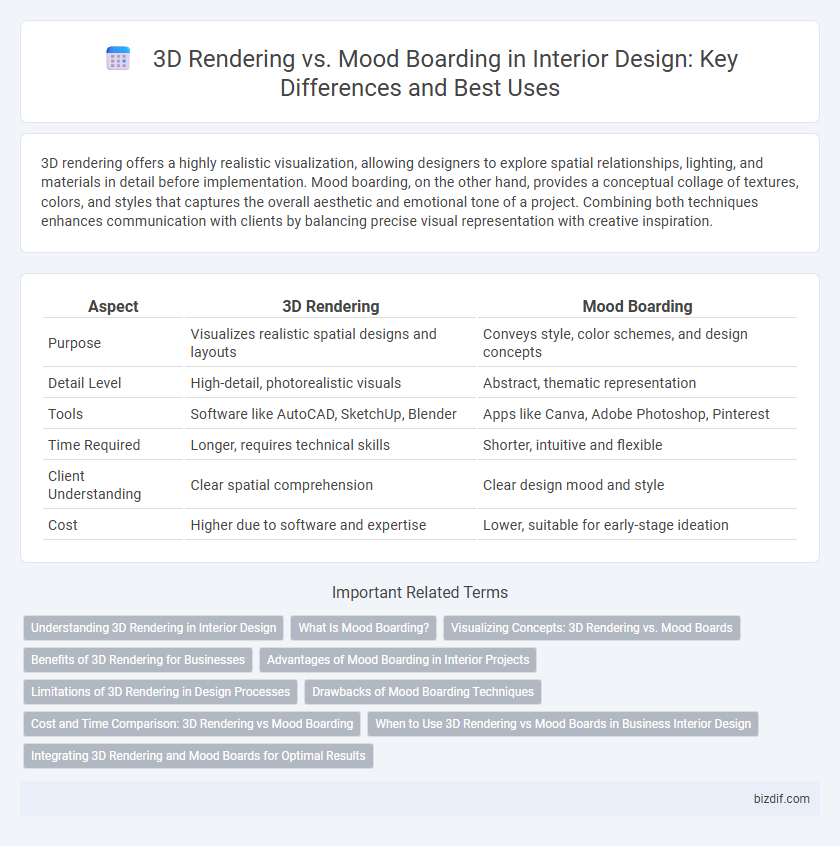Click 'When to Use 3D Rendering vs Mood Boards' tag
Screen dimensions: 840x846
[x=563, y=724]
